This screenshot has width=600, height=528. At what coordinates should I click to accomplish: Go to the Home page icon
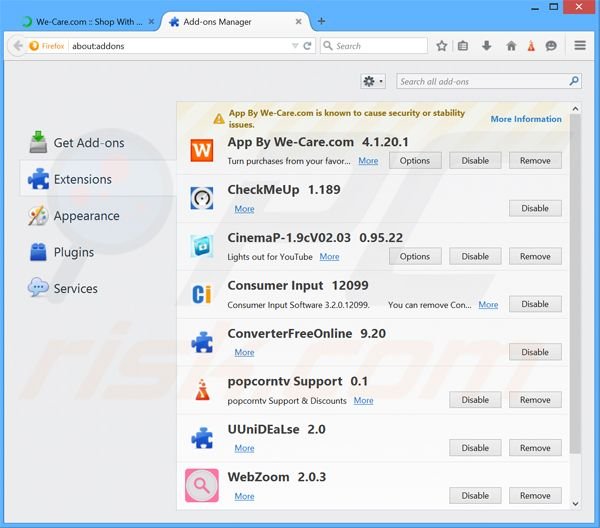[x=511, y=46]
